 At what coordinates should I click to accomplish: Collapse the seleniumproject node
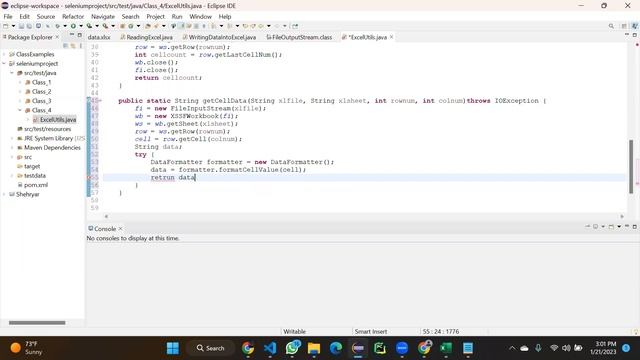coord(4,64)
